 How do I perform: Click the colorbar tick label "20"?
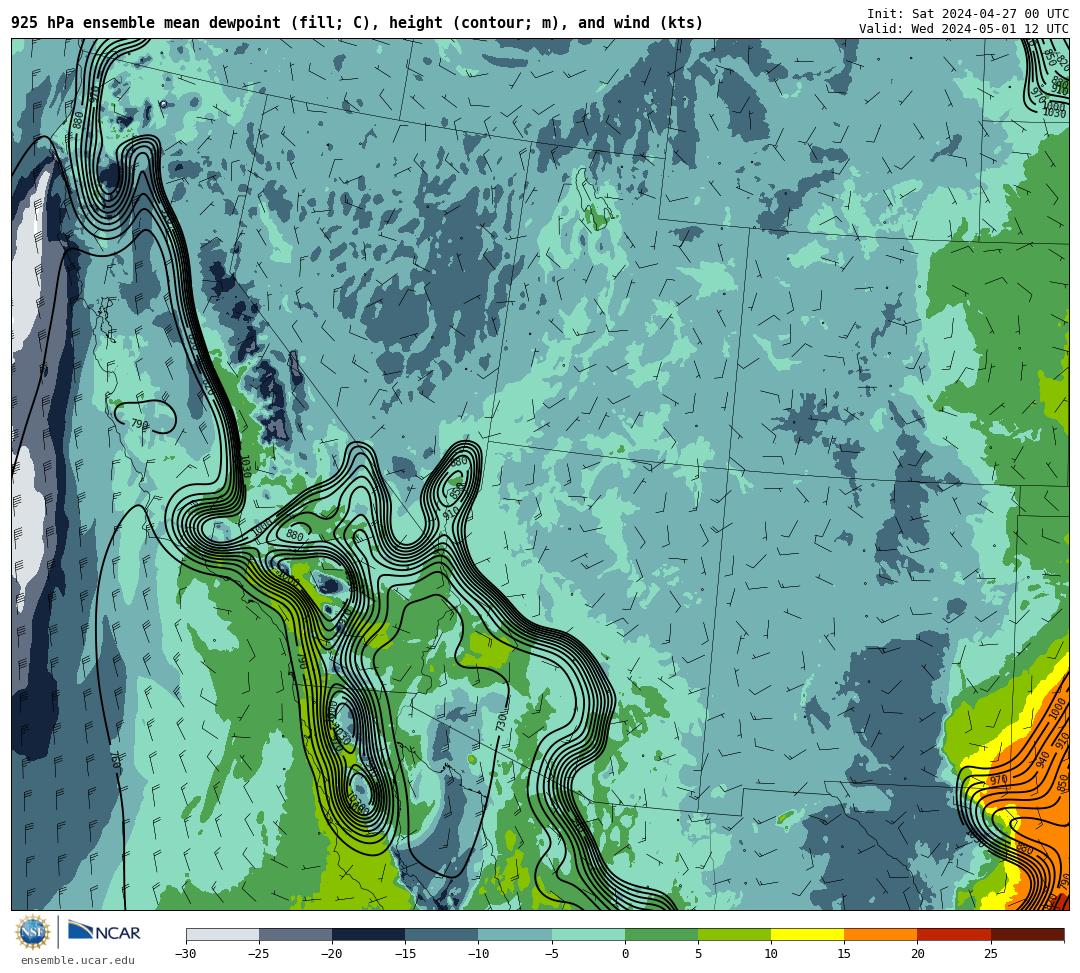[x=917, y=954]
